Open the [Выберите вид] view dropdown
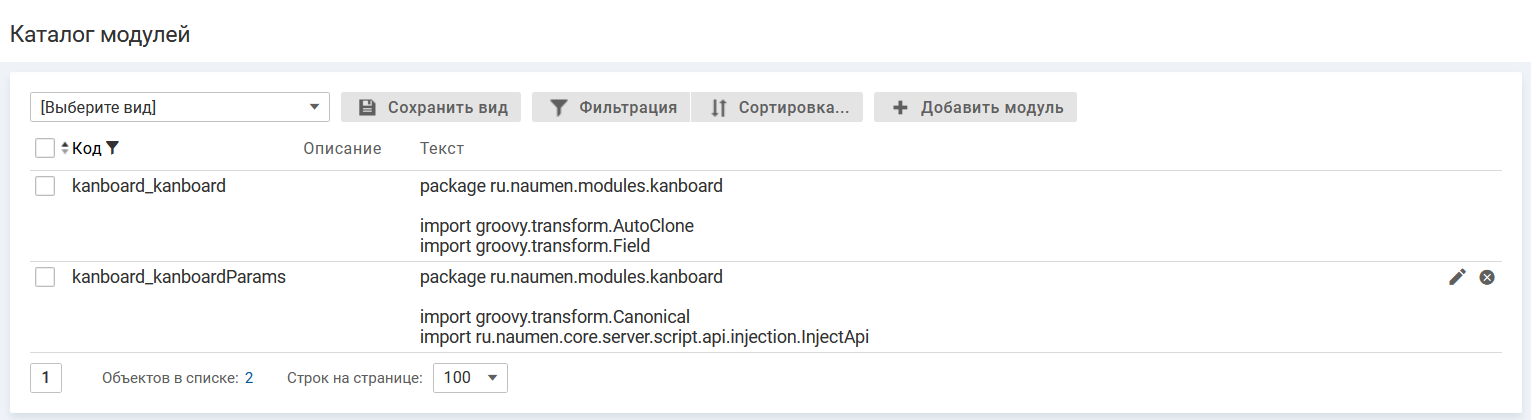Screen dimensions: 1531x420 pos(180,107)
